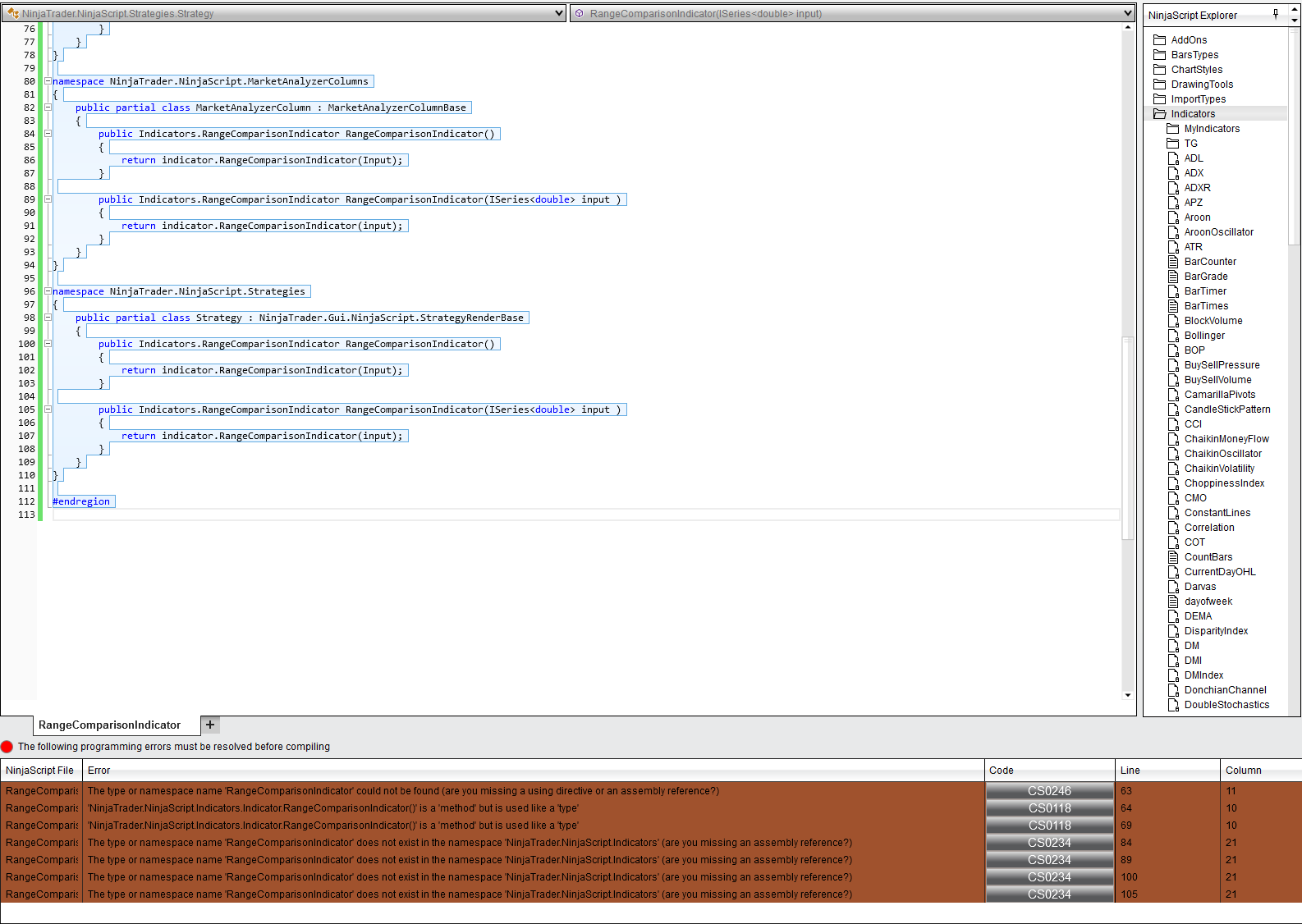Image resolution: width=1302 pixels, height=924 pixels.
Task: Click the code editor scroll up arrow
Action: click(x=1128, y=27)
